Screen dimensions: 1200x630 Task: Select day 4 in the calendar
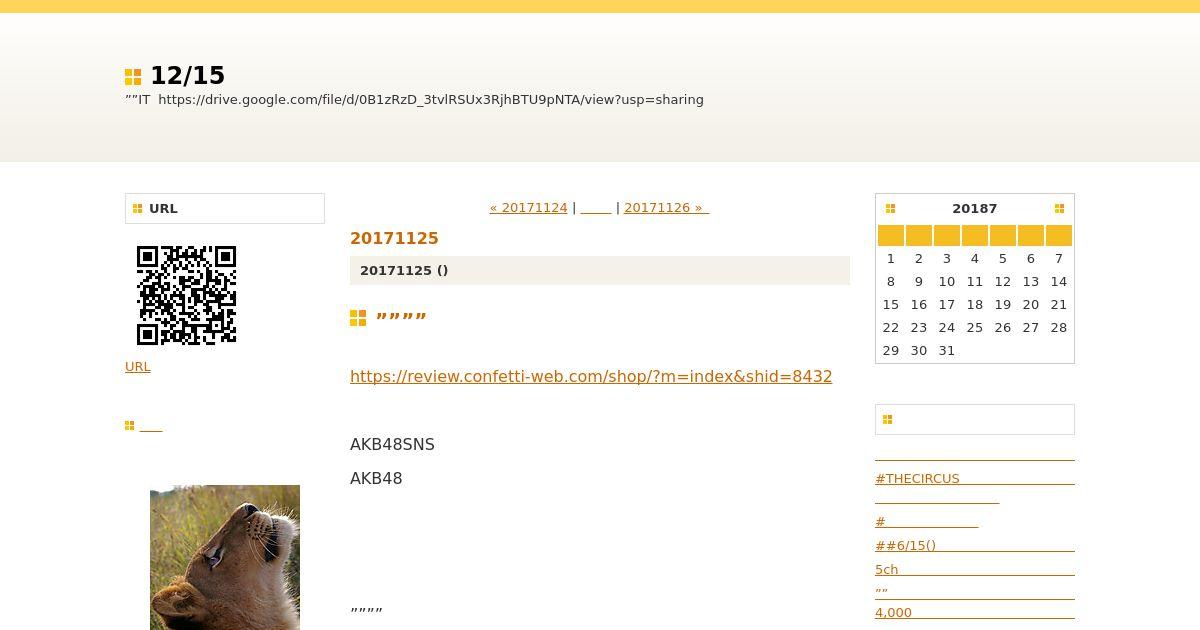[974, 258]
